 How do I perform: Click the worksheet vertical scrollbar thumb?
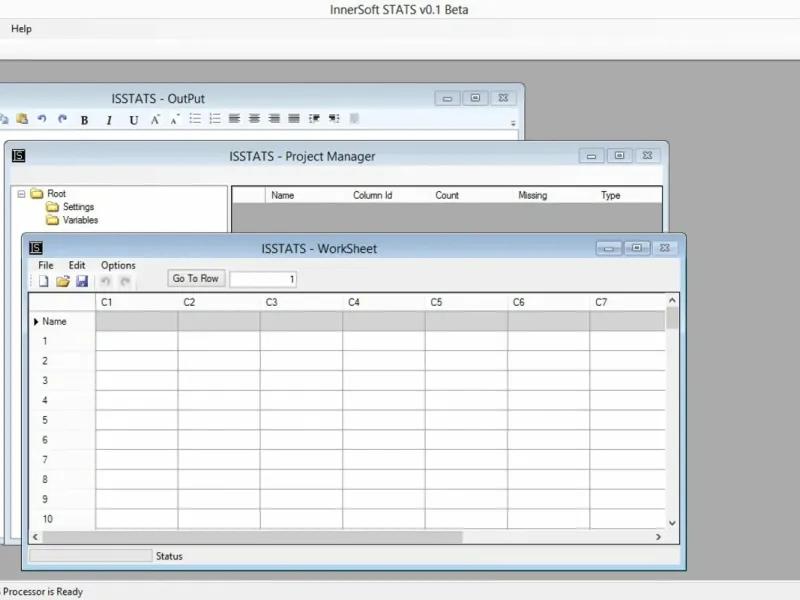tap(672, 318)
